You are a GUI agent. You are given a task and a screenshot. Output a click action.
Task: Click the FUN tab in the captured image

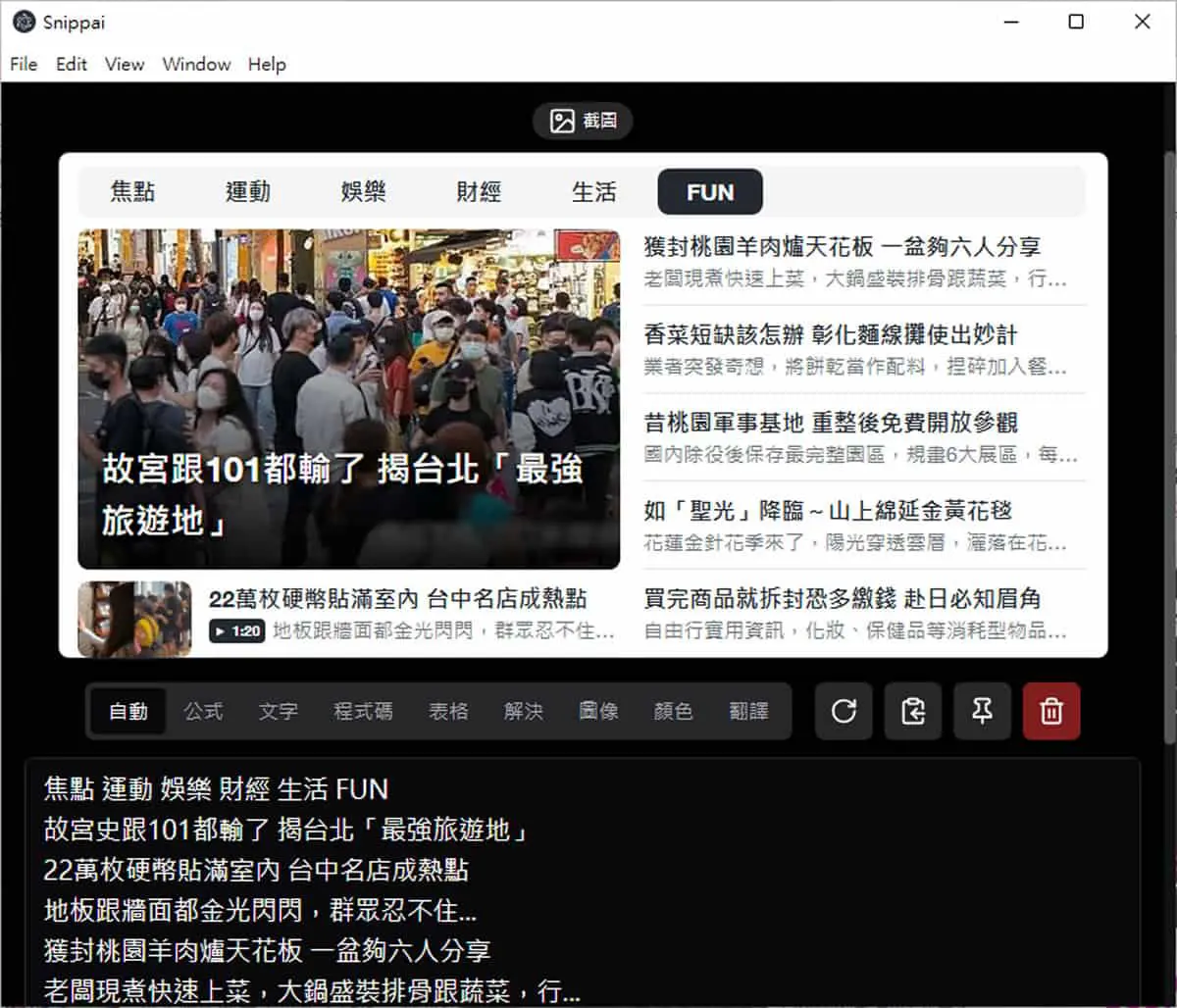click(x=710, y=191)
